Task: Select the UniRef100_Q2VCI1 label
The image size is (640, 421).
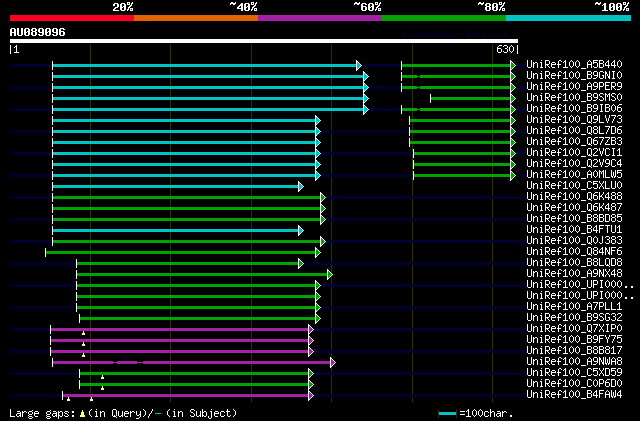Action: point(574,152)
